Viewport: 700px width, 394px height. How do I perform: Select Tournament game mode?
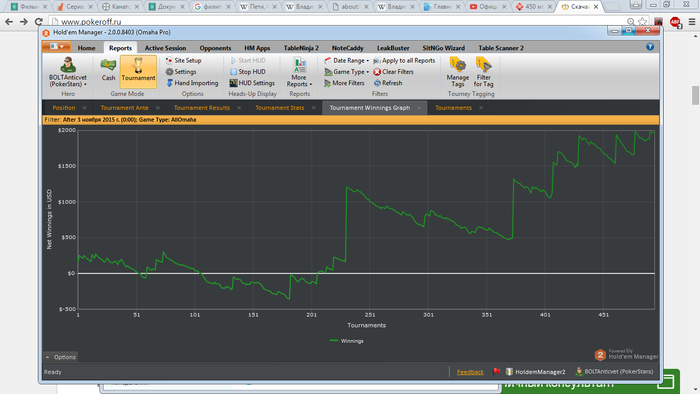coord(138,71)
